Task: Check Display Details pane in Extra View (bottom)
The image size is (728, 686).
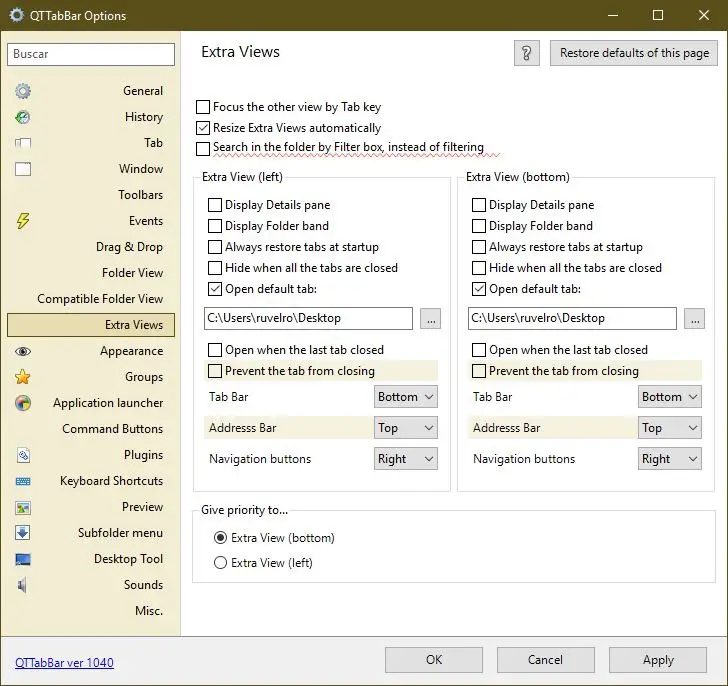Action: (x=479, y=205)
